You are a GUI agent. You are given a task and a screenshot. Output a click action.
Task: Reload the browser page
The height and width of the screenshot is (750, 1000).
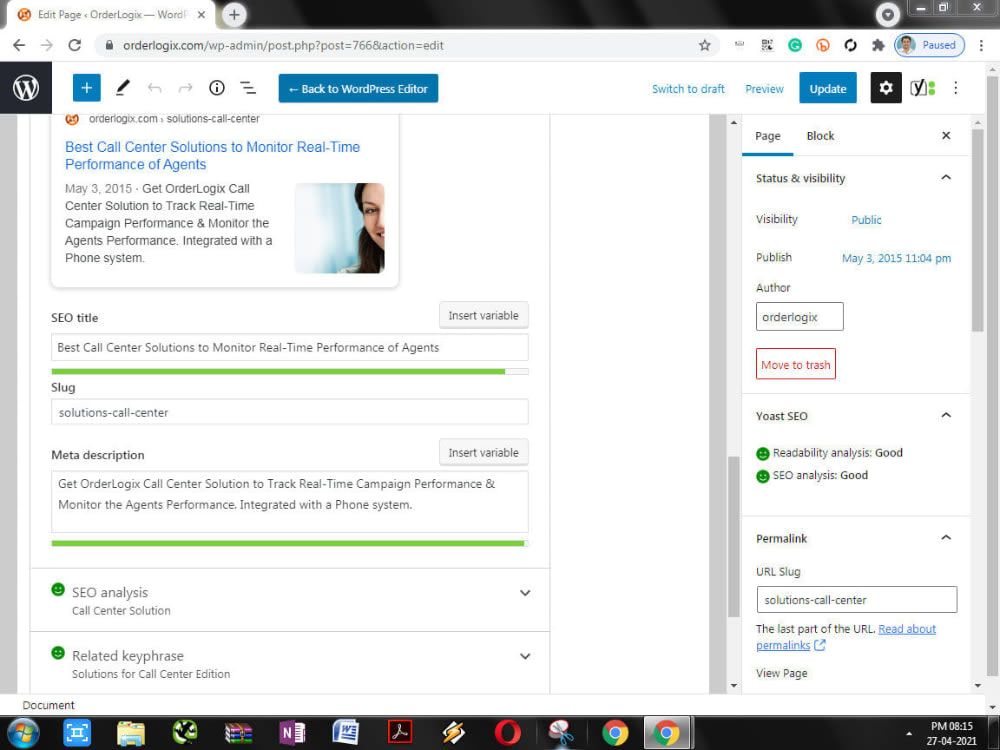(x=75, y=45)
